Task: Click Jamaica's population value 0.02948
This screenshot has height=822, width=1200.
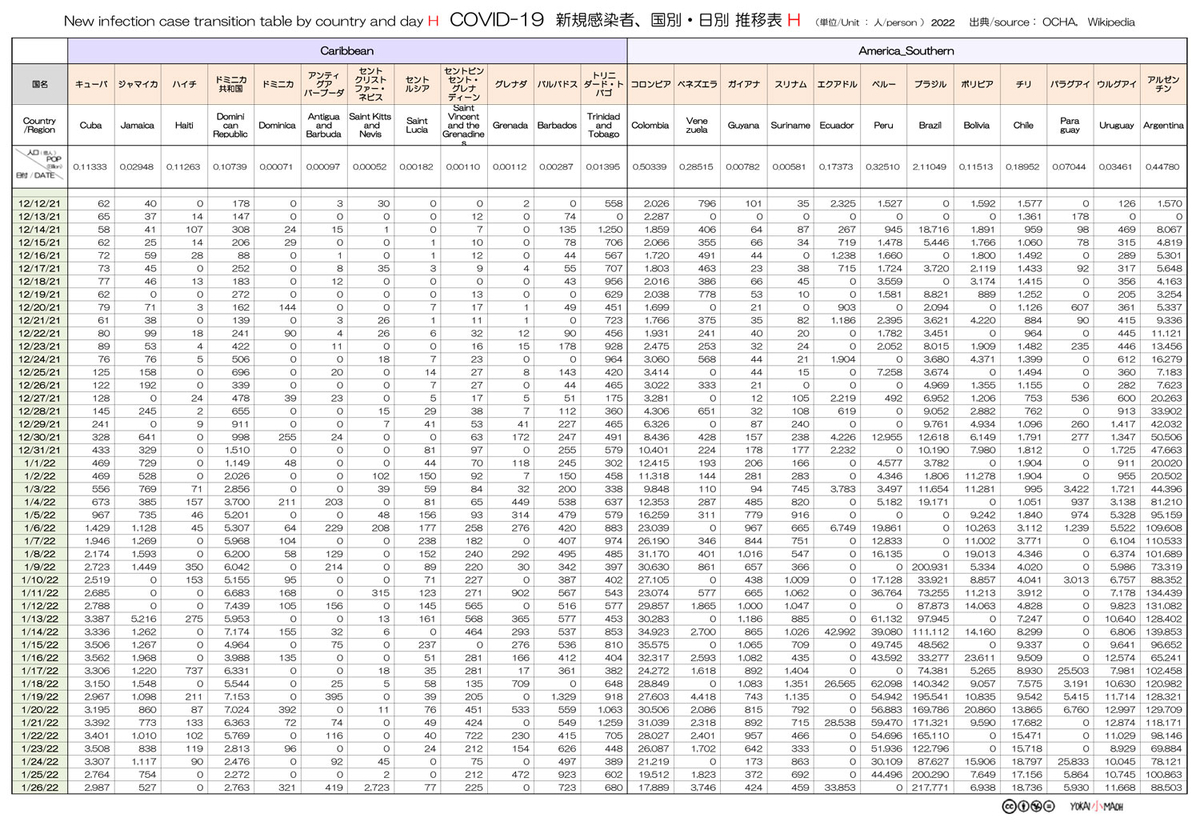Action: coord(137,166)
